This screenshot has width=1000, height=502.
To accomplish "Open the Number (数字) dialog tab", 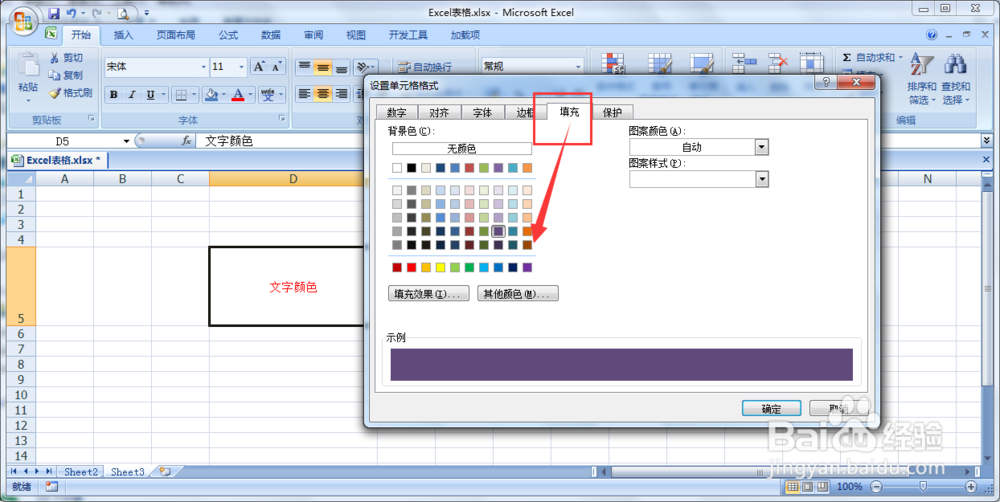I will [396, 112].
